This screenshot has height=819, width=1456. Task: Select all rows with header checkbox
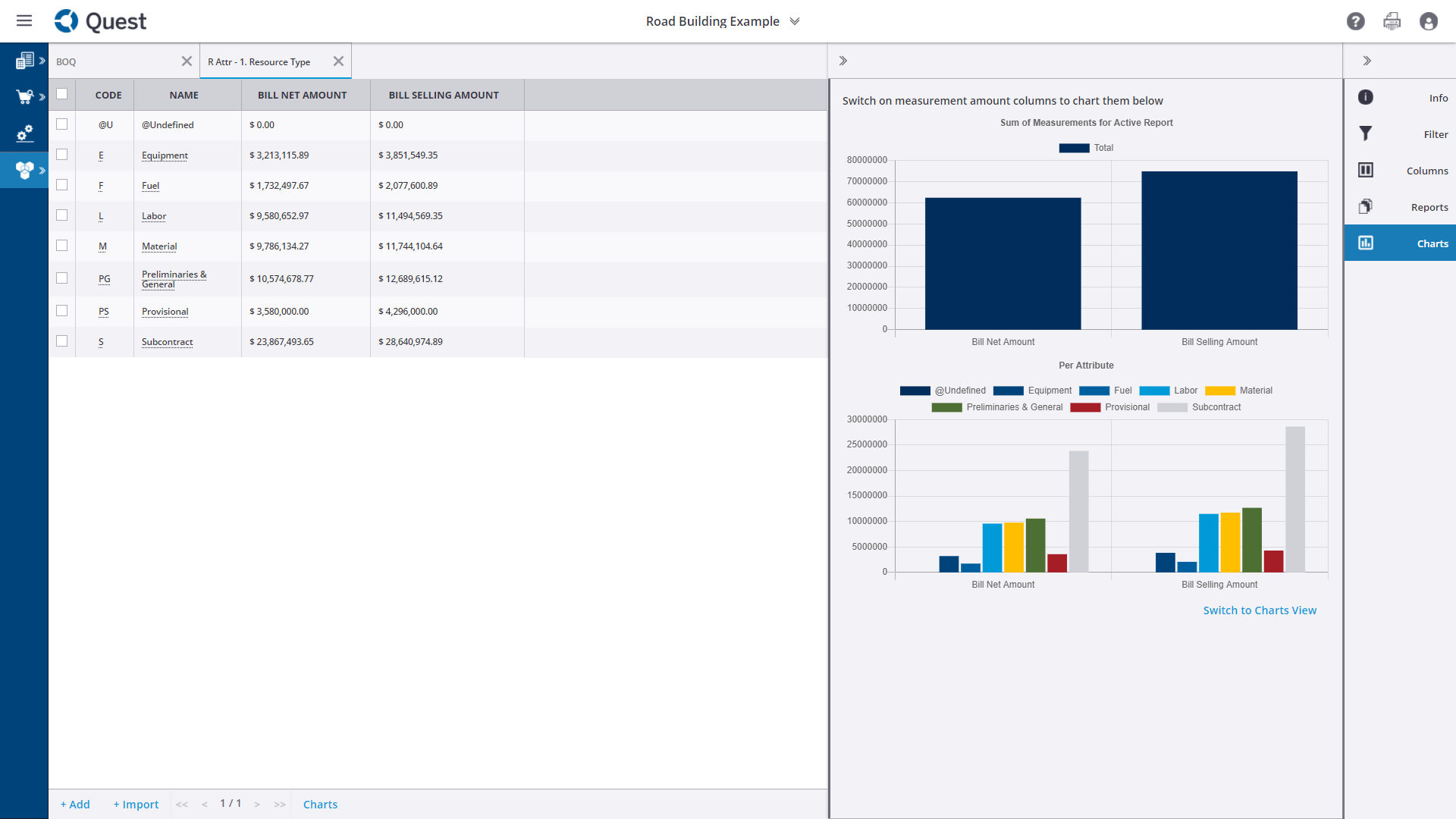[x=62, y=94]
